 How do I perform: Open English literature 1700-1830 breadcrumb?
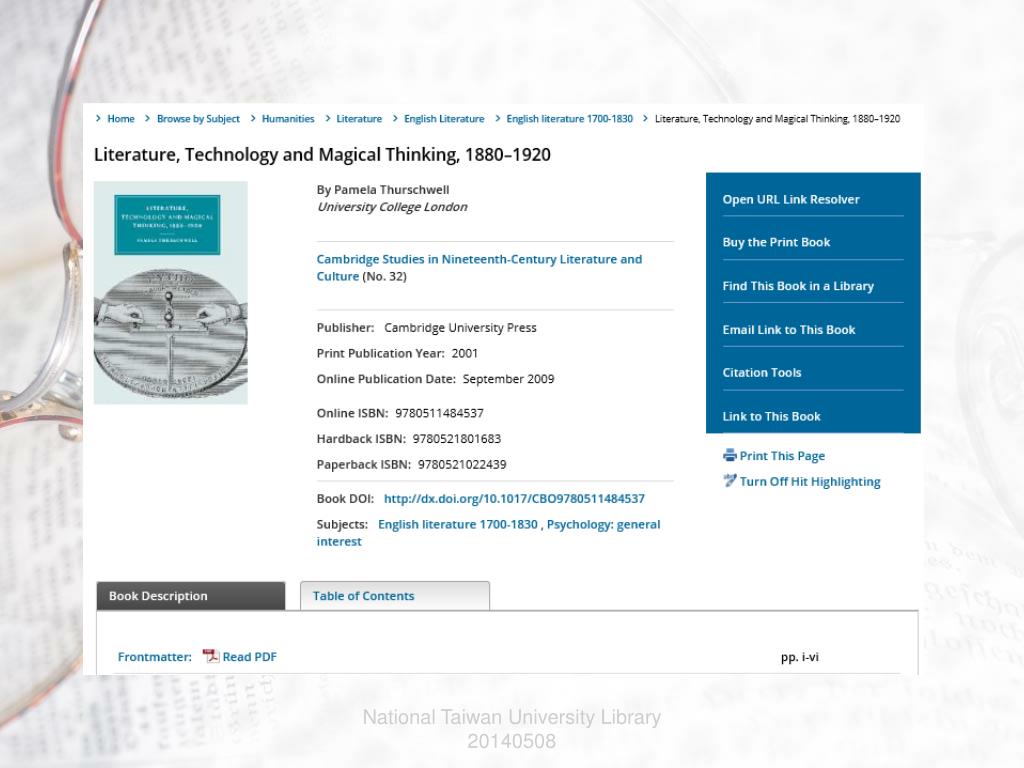coord(569,119)
